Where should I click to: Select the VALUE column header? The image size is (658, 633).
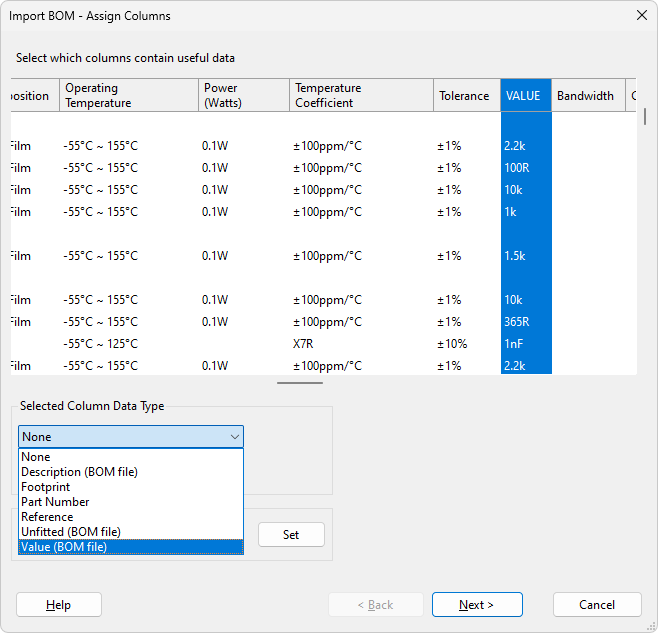click(525, 96)
